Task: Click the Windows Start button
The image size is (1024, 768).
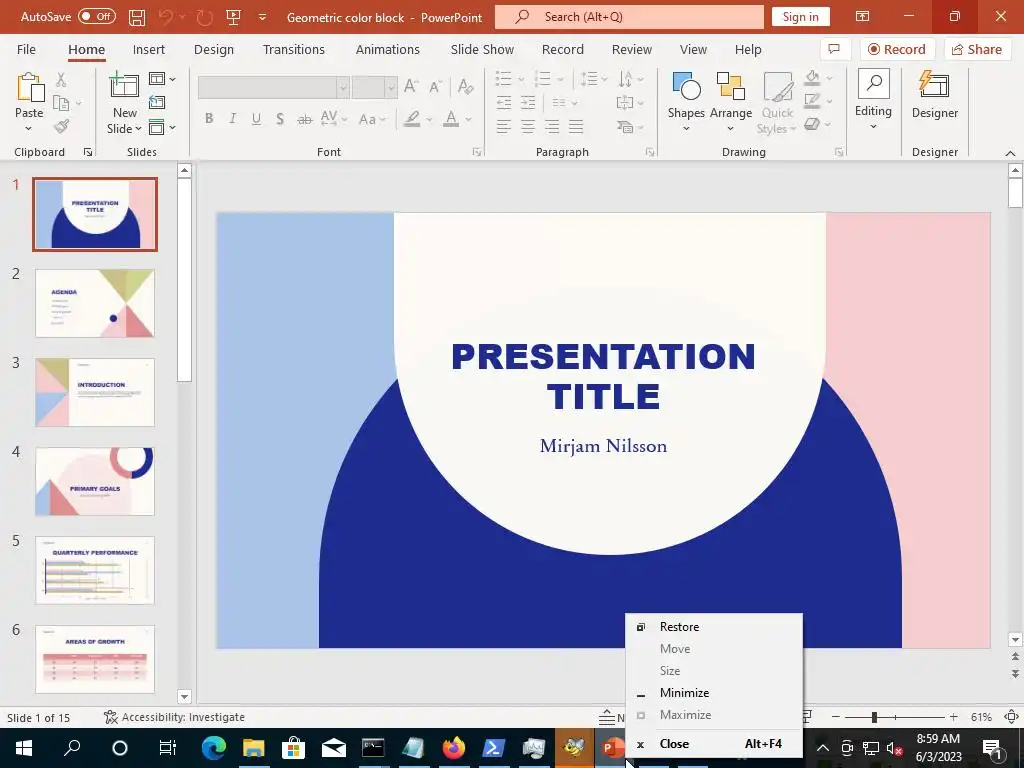Action: pos(24,748)
